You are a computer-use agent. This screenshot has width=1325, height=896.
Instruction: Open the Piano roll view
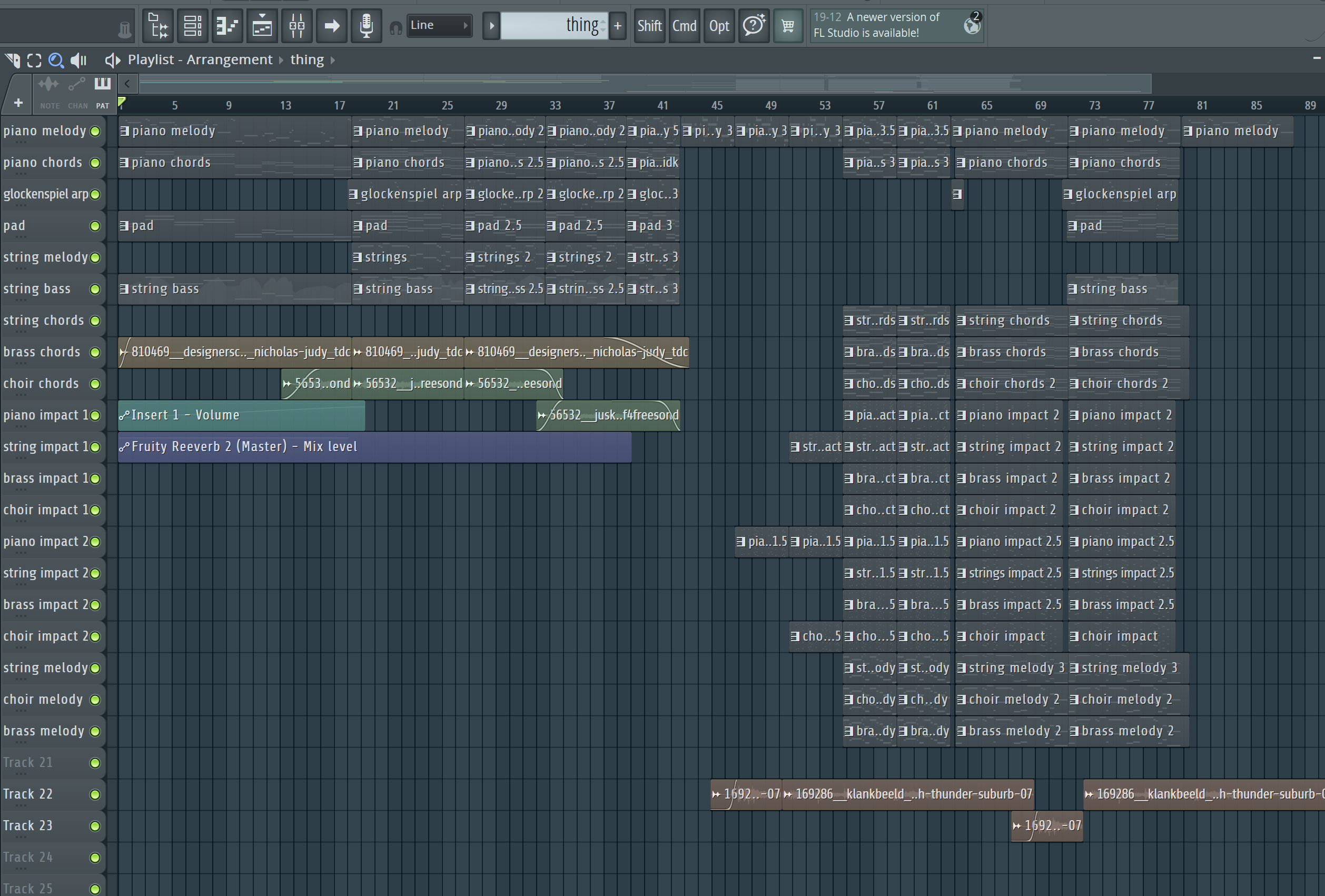tap(228, 26)
